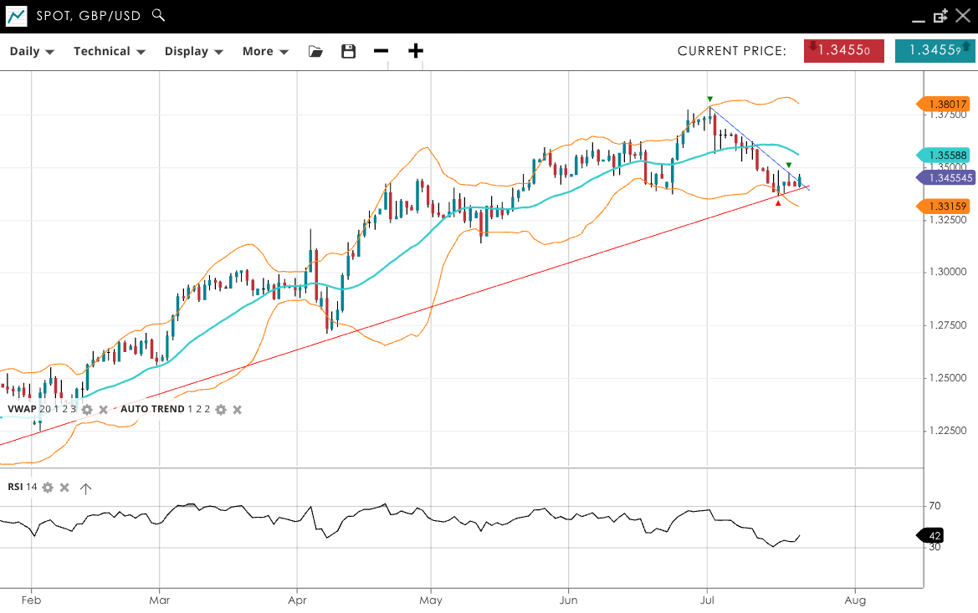Open Auto Trend indicator settings gear
The height and width of the screenshot is (613, 978).
pyautogui.click(x=221, y=409)
